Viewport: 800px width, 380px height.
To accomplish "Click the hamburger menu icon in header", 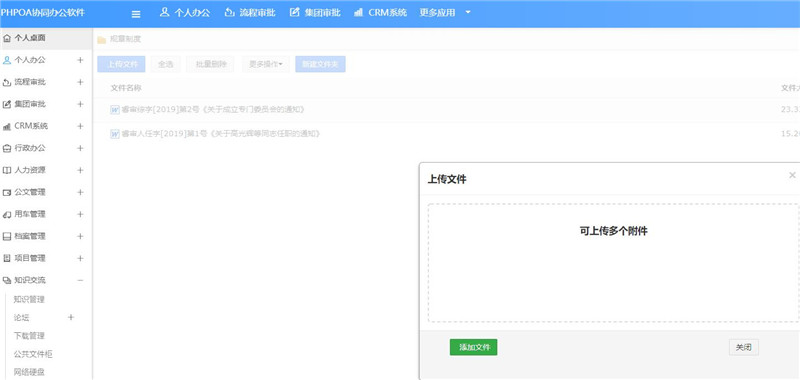I will (x=136, y=14).
